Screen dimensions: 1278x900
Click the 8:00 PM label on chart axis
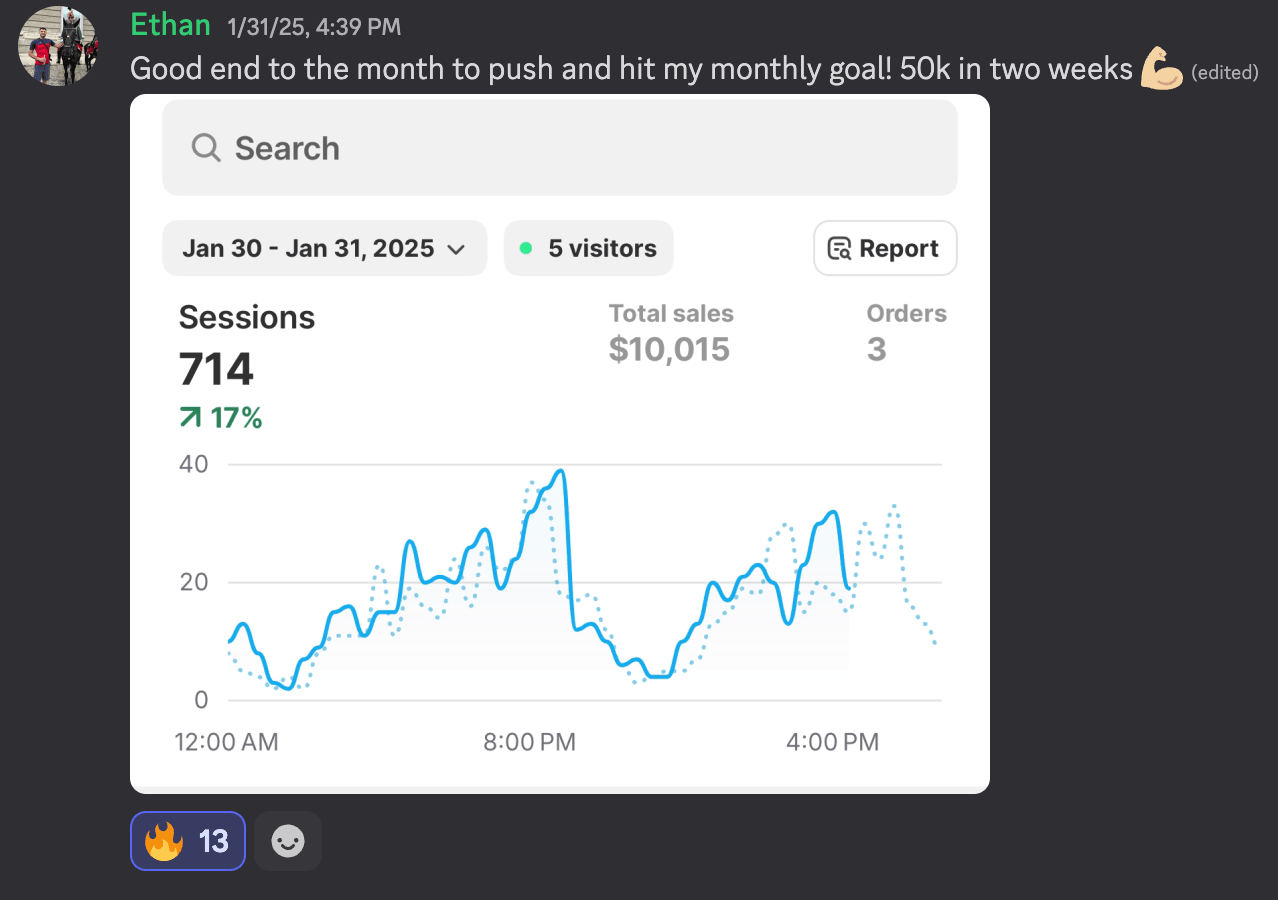coord(527,742)
